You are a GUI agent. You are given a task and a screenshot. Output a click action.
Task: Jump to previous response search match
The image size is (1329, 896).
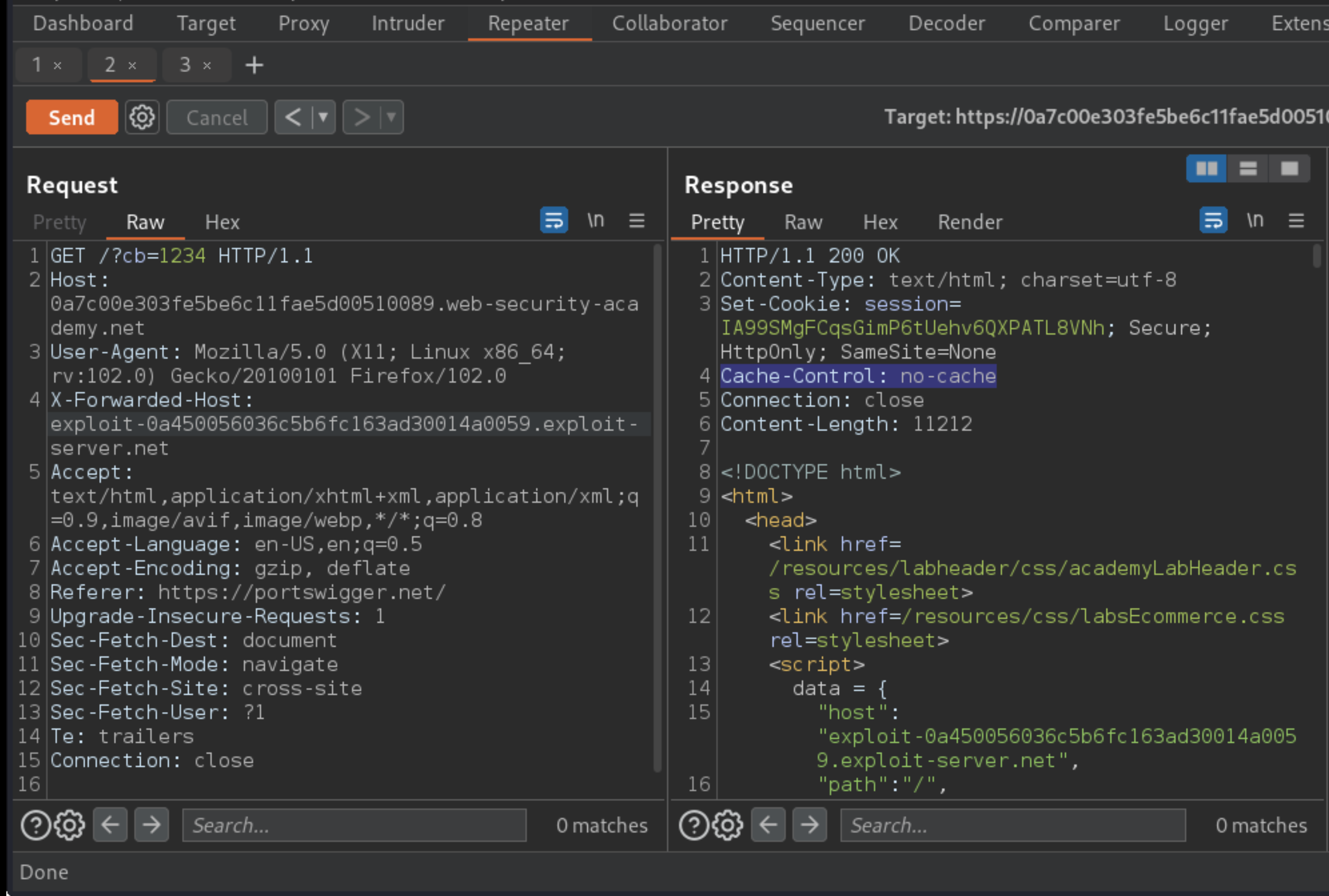click(x=768, y=824)
